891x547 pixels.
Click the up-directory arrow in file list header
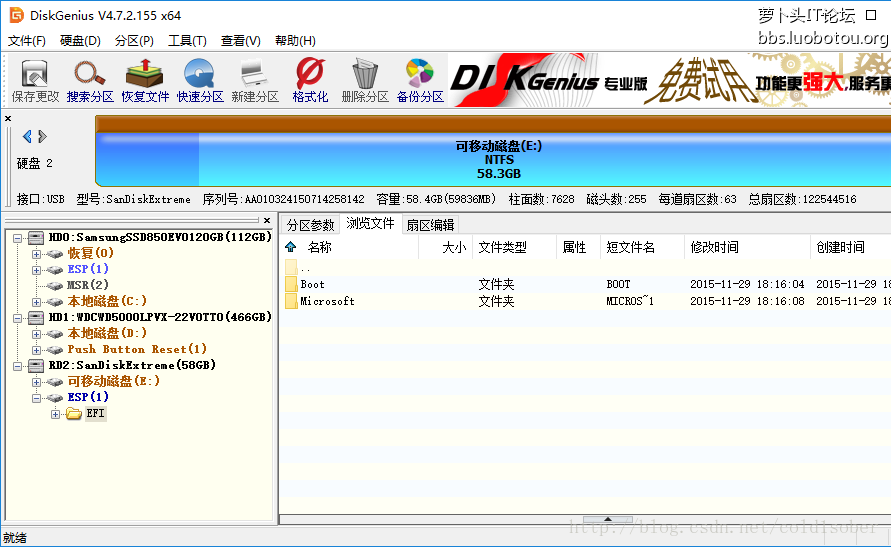point(291,247)
